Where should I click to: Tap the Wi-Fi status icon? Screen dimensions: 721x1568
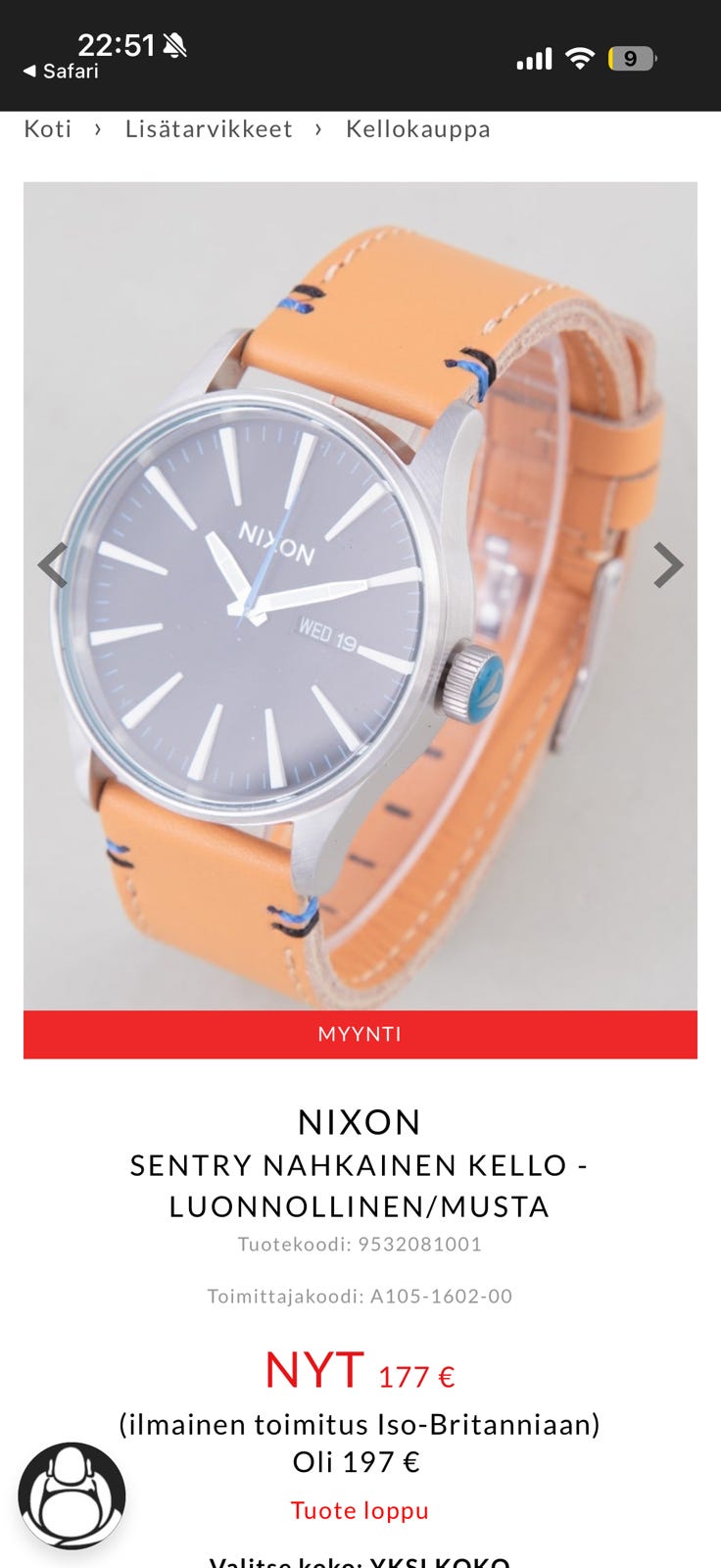click(x=580, y=59)
